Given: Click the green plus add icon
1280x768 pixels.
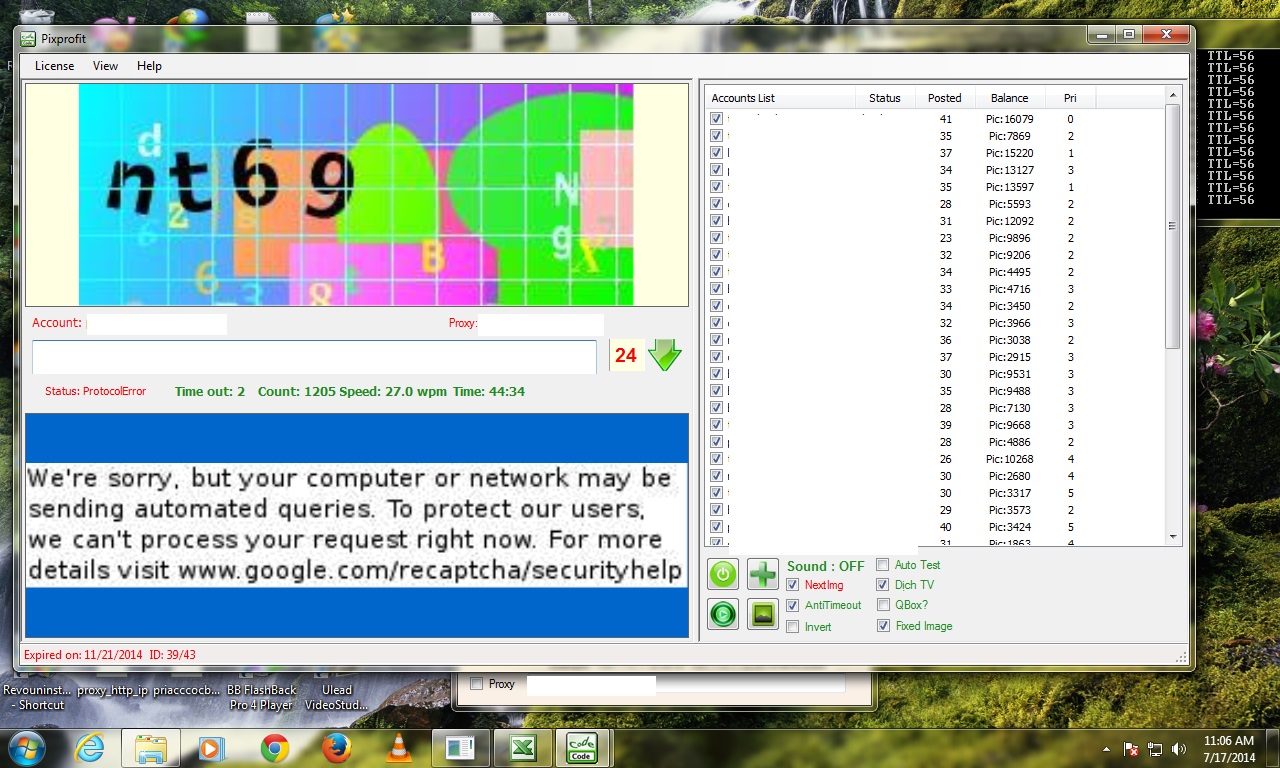Looking at the screenshot, I should pos(763,574).
